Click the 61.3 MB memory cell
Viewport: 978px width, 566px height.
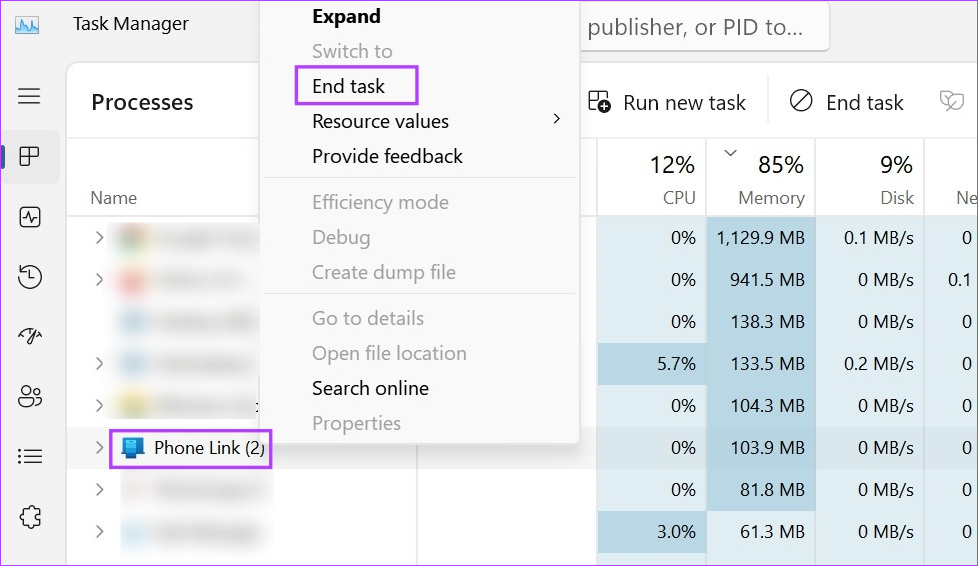tap(761, 532)
